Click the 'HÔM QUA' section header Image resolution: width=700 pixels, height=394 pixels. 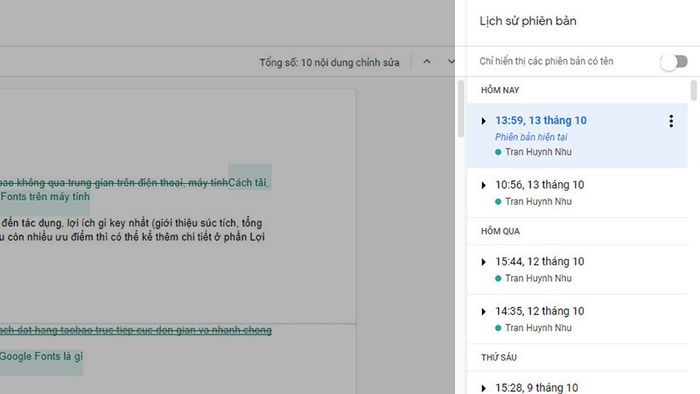(x=500, y=232)
